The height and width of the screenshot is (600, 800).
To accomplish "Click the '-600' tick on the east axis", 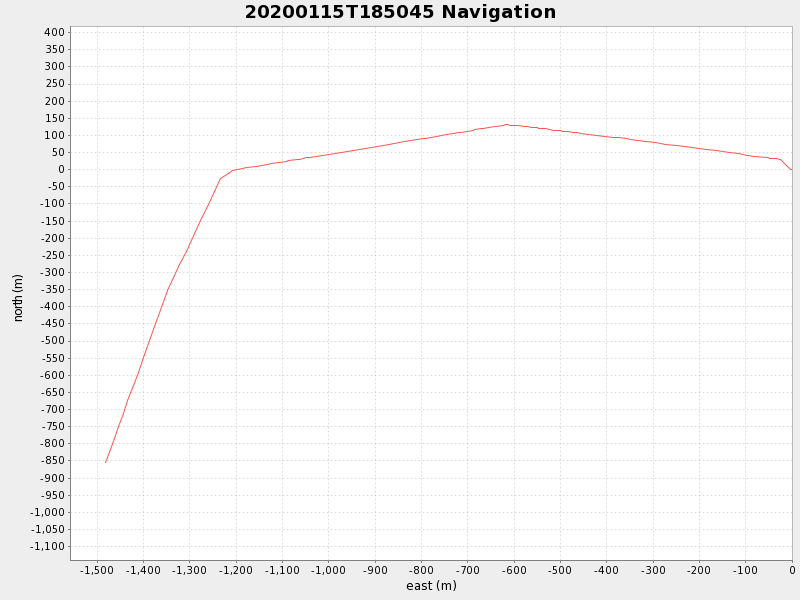I will 514,570.
